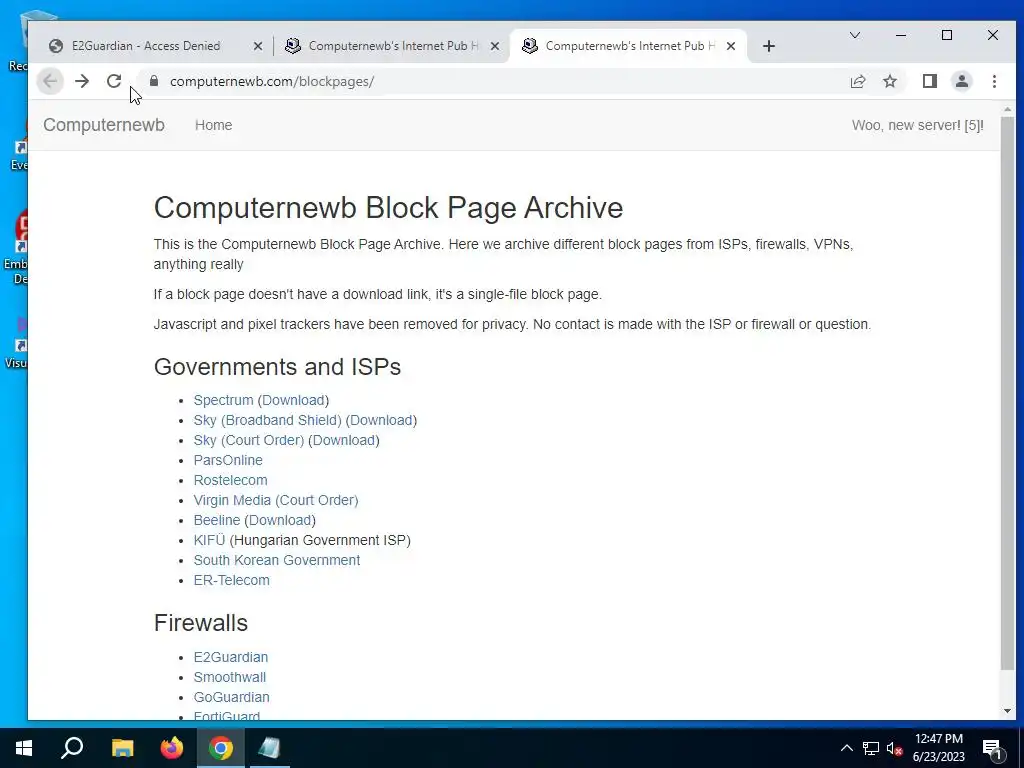This screenshot has width=1024, height=768.
Task: Click the page vertical scrollbar thumb
Action: (x=1007, y=392)
